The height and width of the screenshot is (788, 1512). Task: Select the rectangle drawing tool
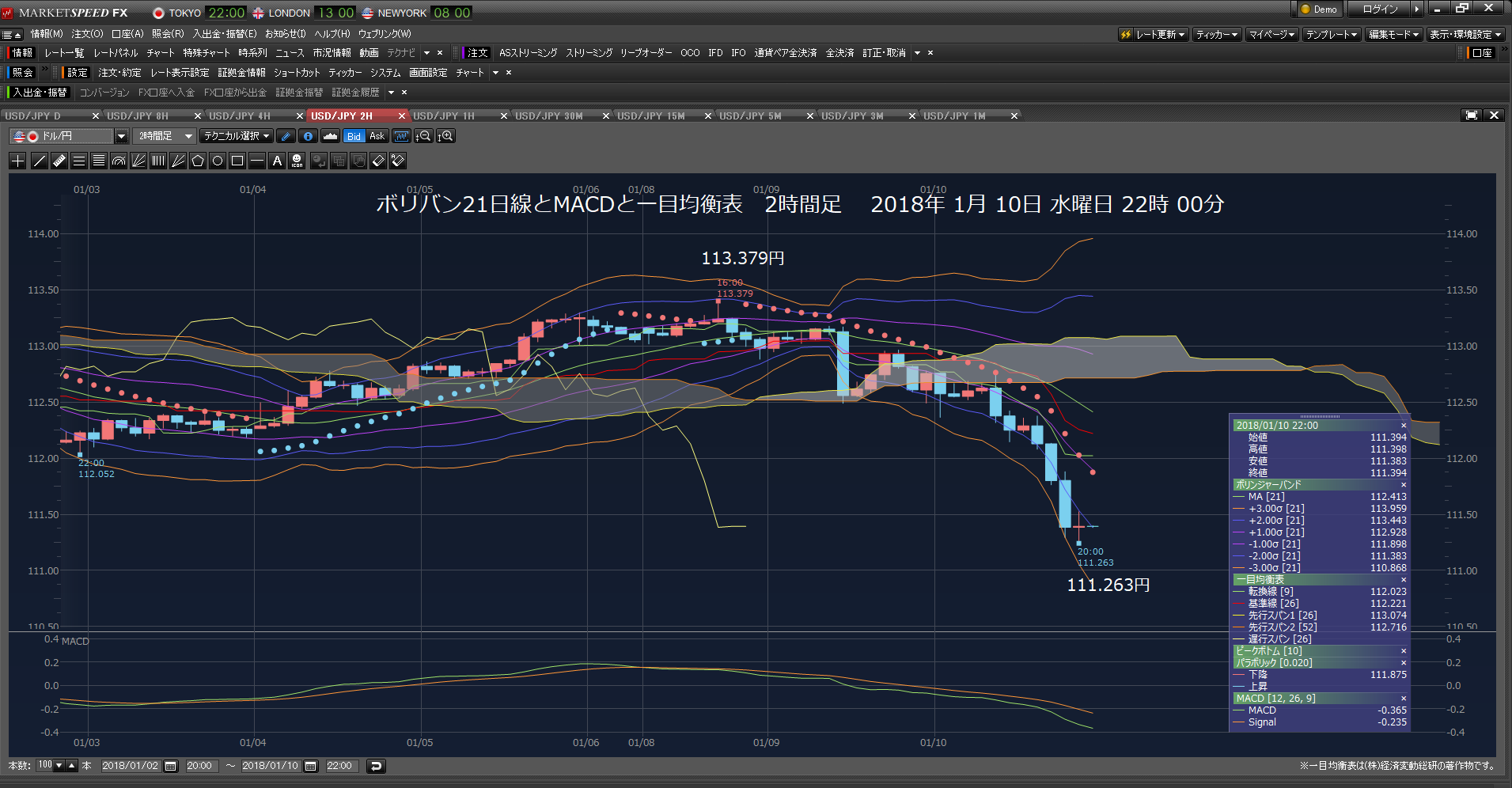coord(237,161)
